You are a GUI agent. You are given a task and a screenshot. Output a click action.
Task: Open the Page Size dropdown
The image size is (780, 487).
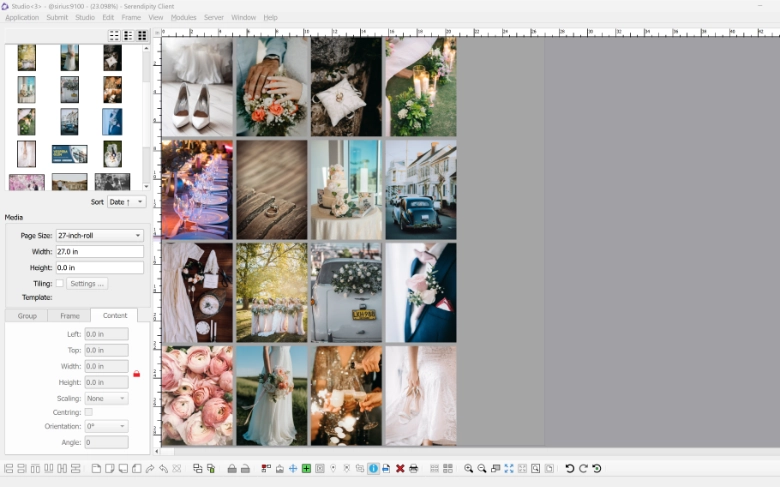click(x=99, y=236)
